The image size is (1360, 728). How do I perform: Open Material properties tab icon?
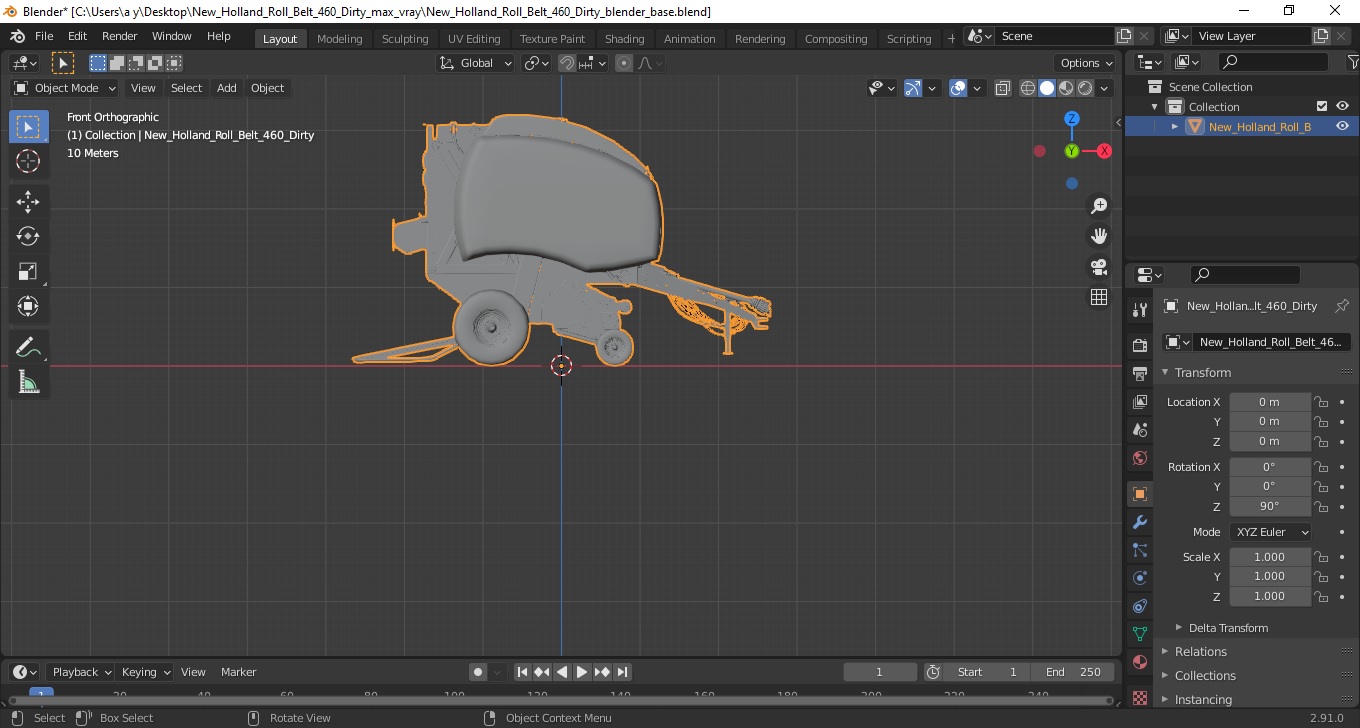coord(1139,662)
